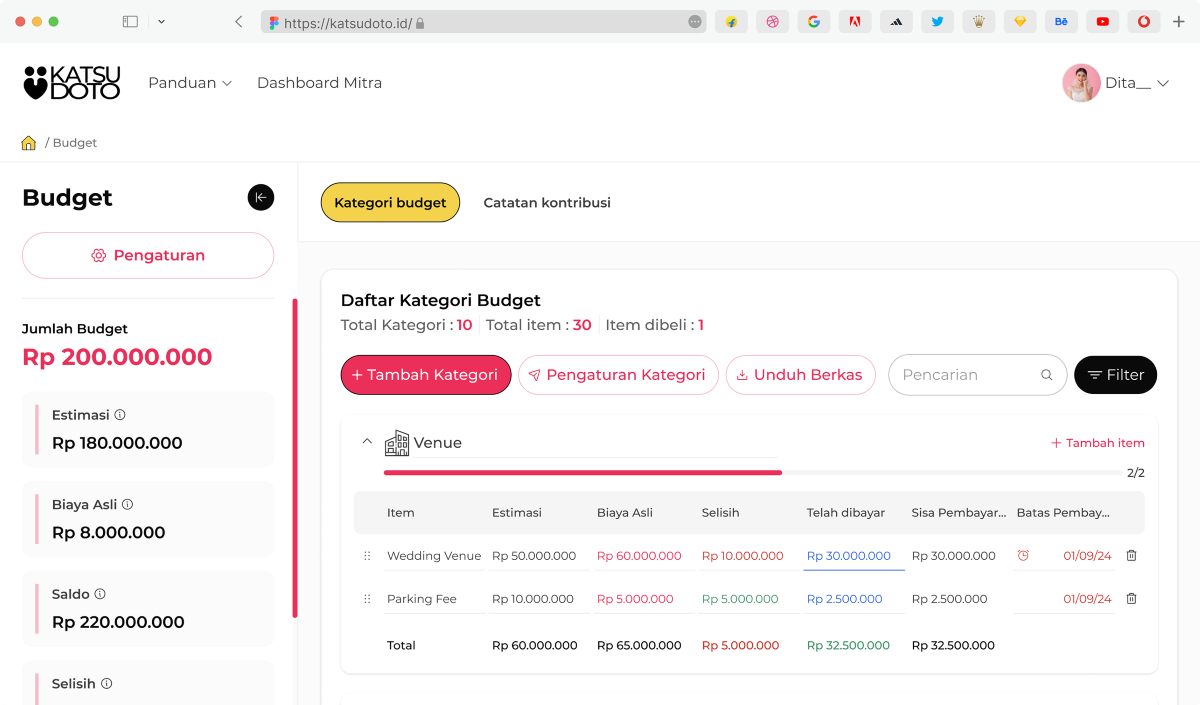This screenshot has height=705, width=1200.
Task: Click drag handle of Wedding Venue row
Action: 367,556
